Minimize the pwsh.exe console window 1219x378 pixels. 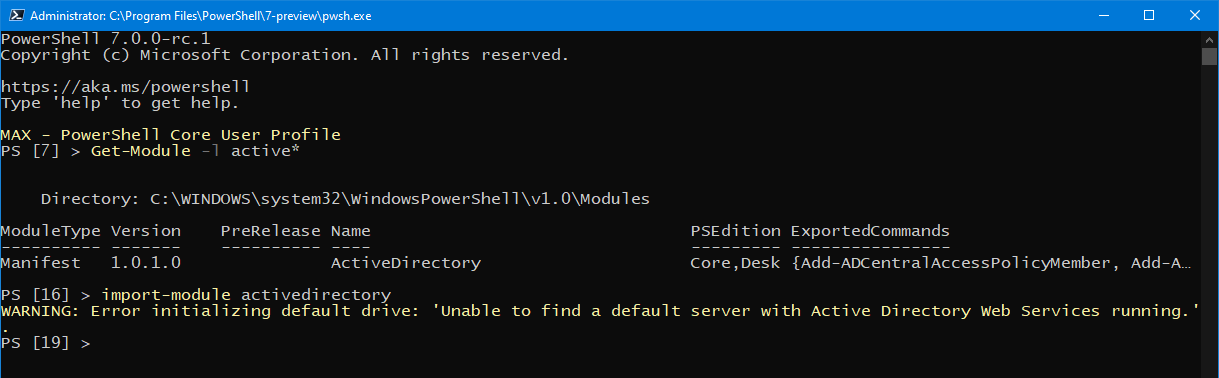pyautogui.click(x=1101, y=15)
